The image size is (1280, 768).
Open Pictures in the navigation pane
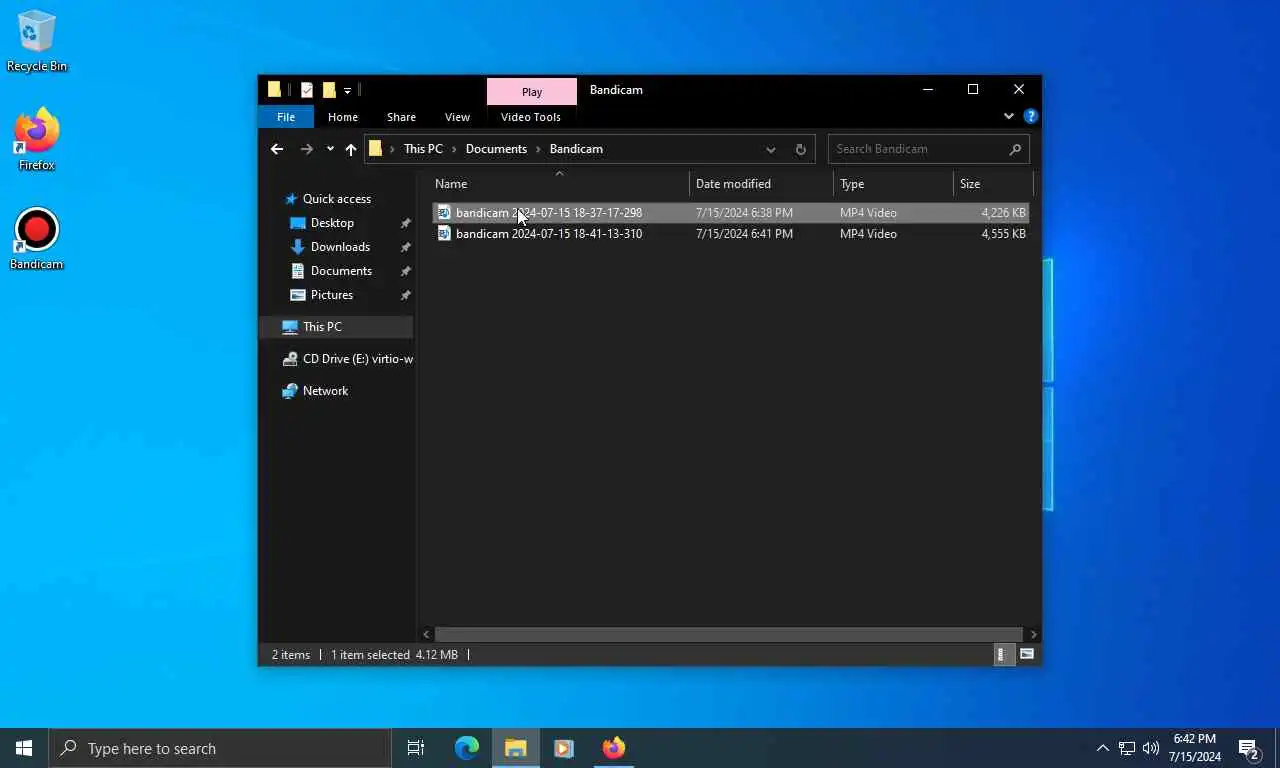(x=332, y=295)
